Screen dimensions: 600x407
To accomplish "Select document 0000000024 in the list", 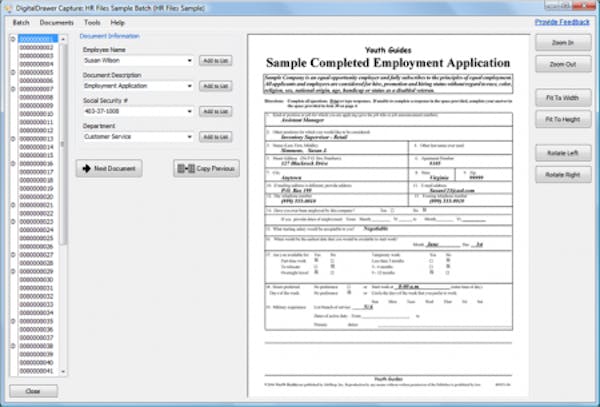I will [x=36, y=230].
